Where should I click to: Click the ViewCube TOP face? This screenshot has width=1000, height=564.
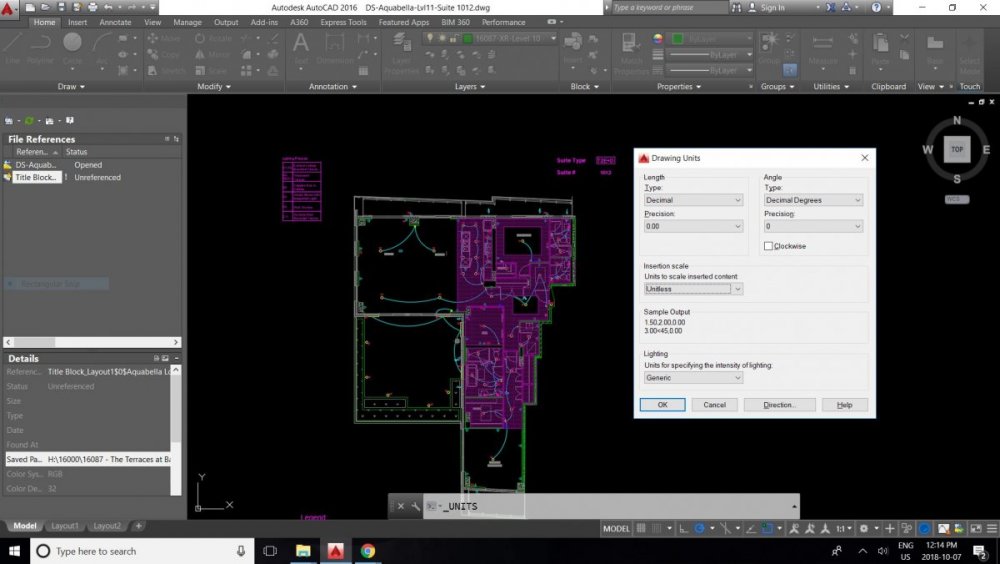957,149
